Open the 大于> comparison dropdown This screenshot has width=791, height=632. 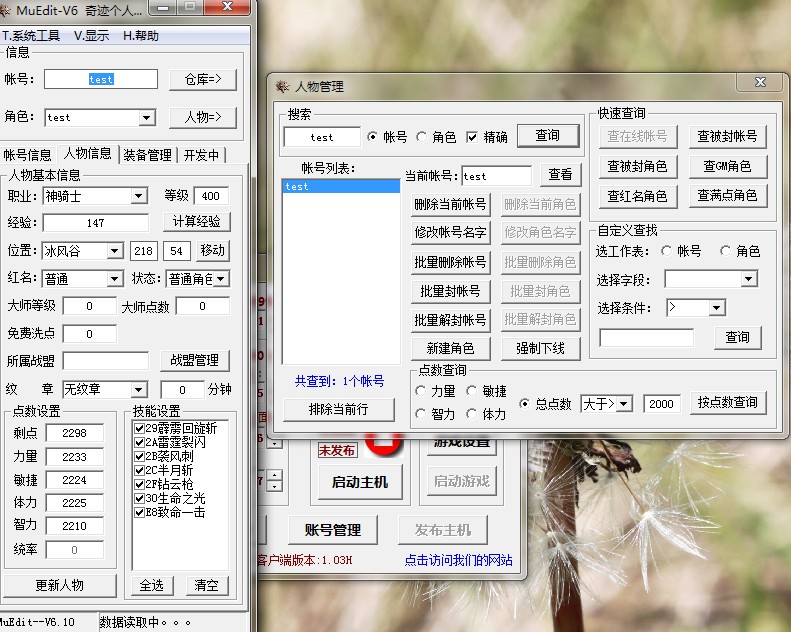point(624,404)
